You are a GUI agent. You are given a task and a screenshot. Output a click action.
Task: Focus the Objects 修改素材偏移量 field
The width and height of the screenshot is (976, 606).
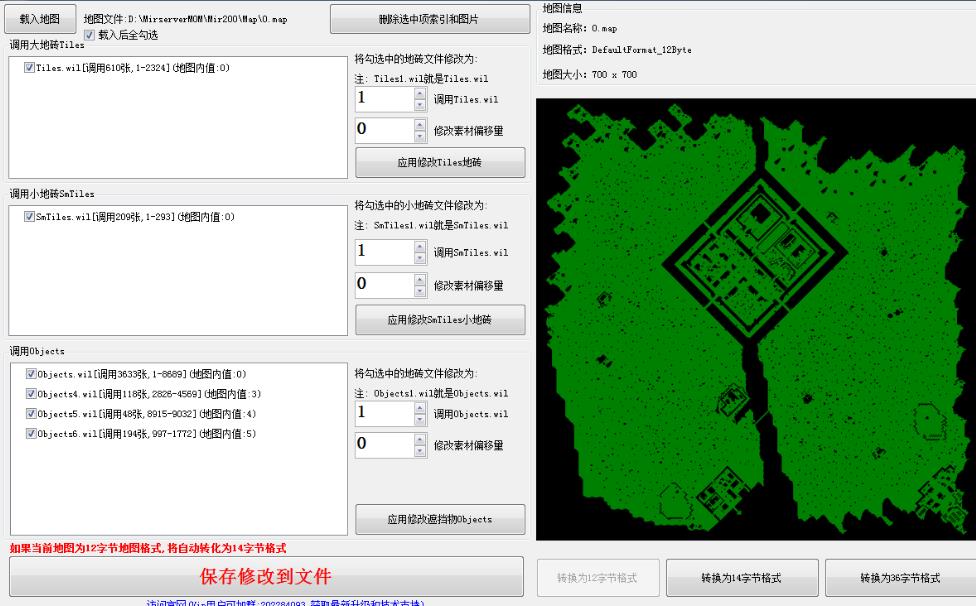click(385, 445)
